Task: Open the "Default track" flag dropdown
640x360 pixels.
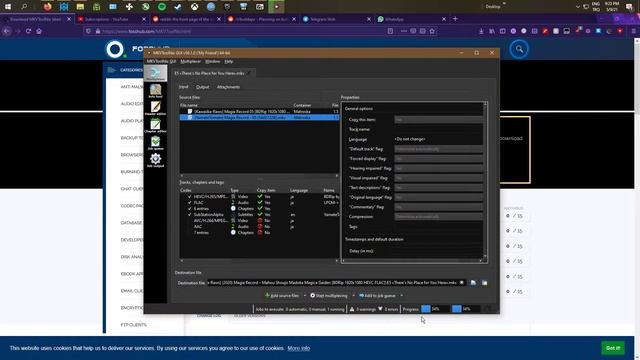Action: click(438, 149)
